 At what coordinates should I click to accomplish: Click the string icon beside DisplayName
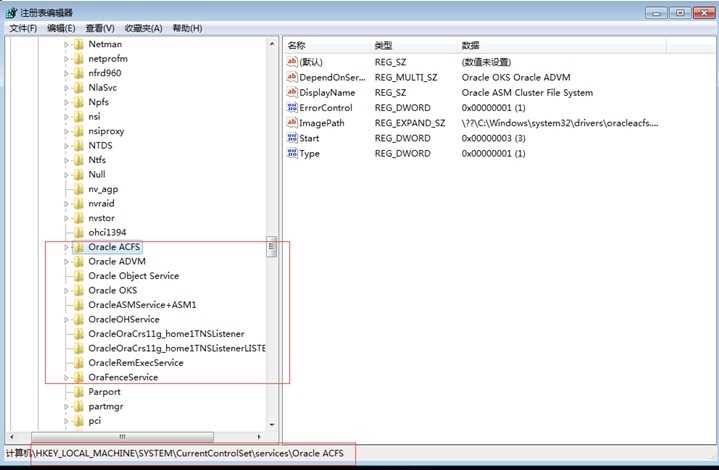292,92
